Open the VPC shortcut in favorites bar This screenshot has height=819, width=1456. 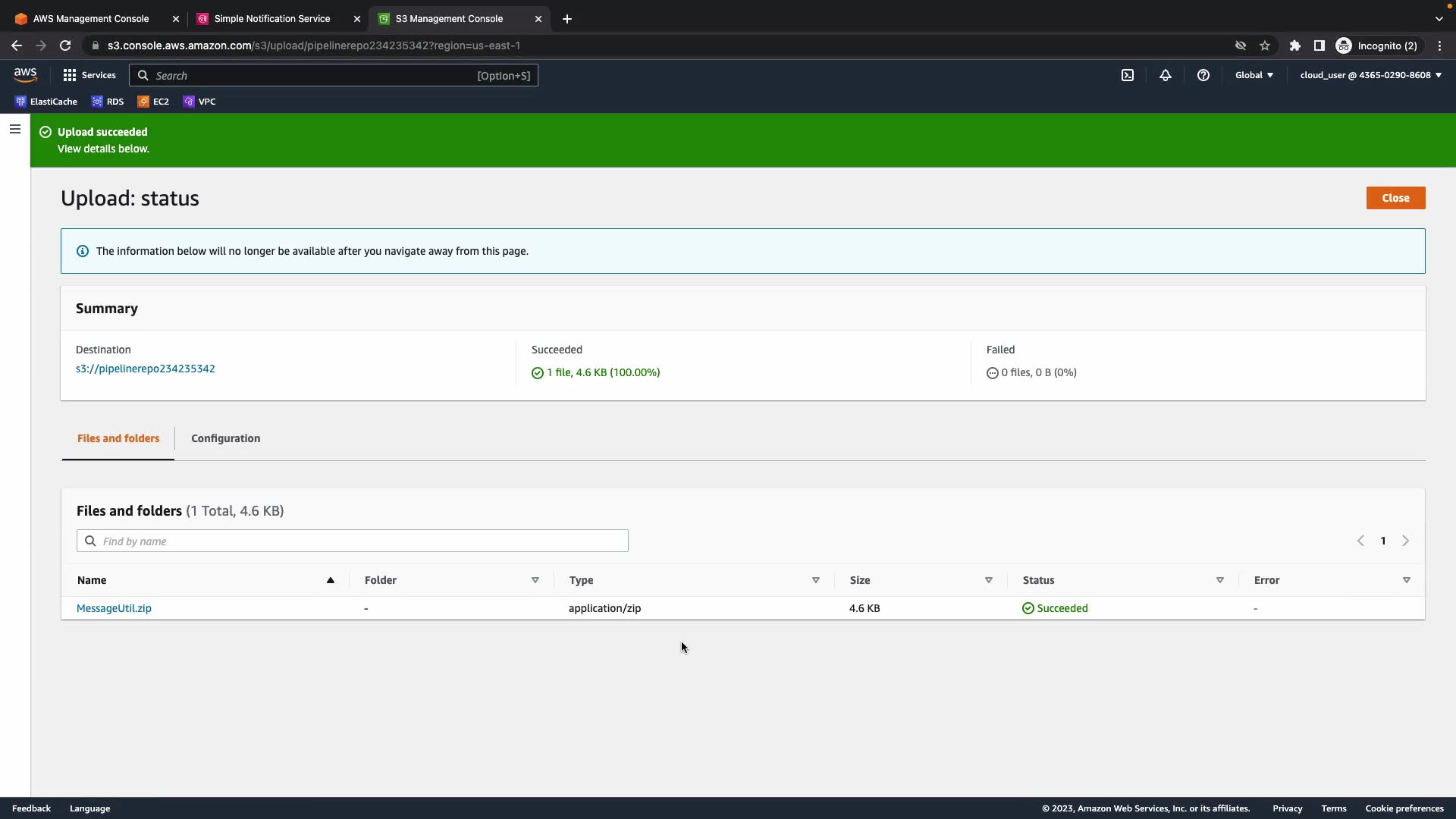click(x=199, y=102)
